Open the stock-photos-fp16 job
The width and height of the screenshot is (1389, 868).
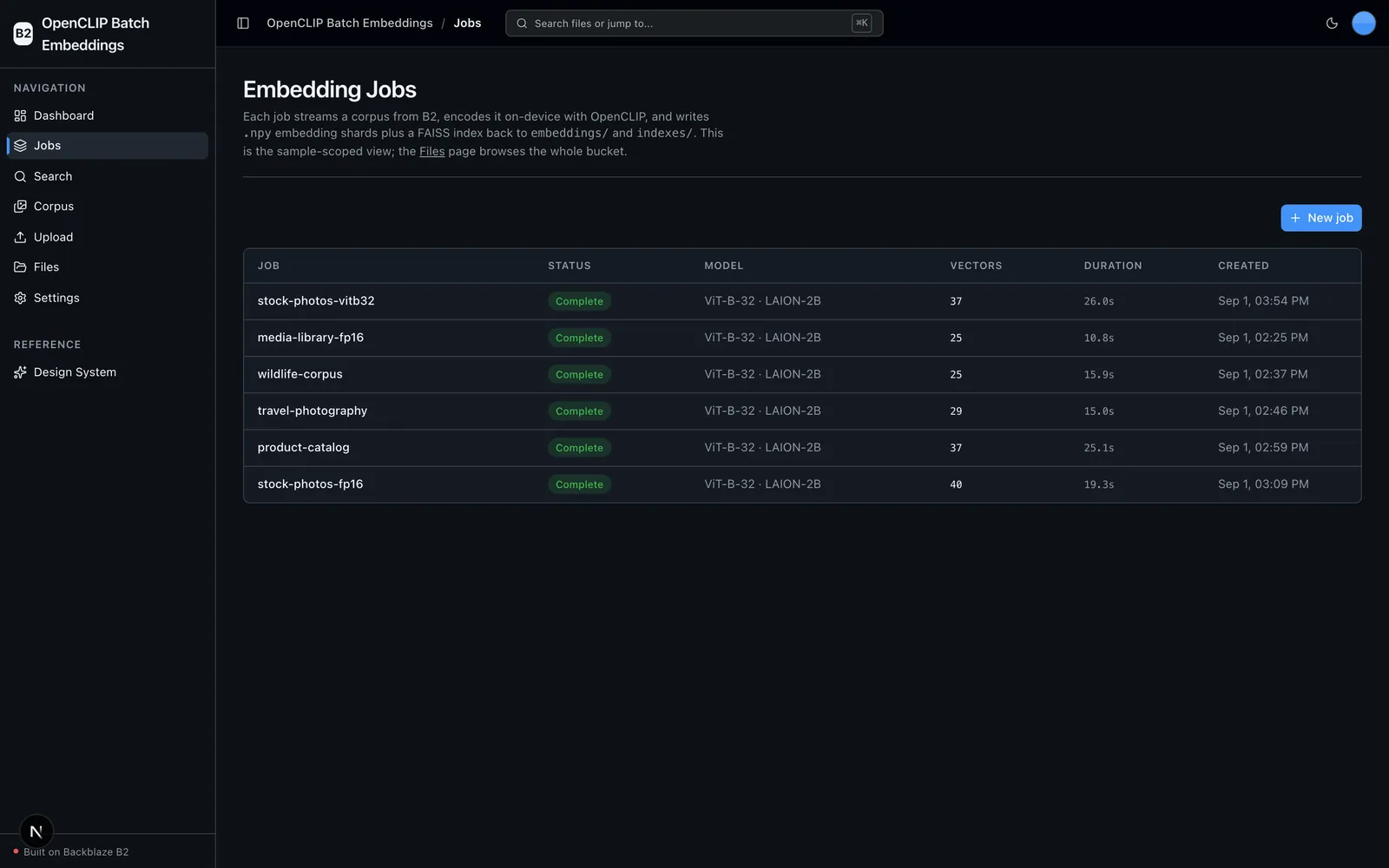(310, 484)
